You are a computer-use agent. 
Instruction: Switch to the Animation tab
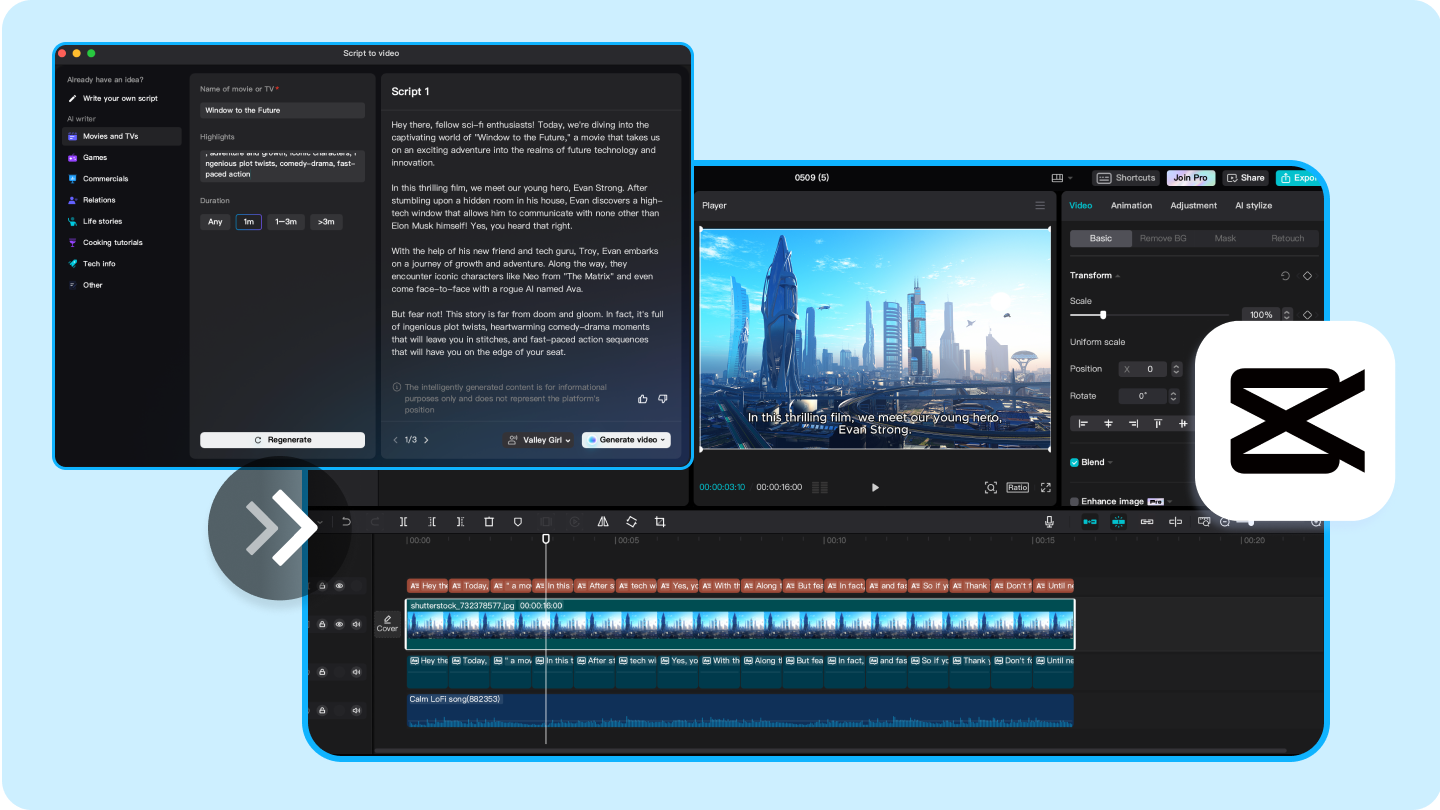1131,205
